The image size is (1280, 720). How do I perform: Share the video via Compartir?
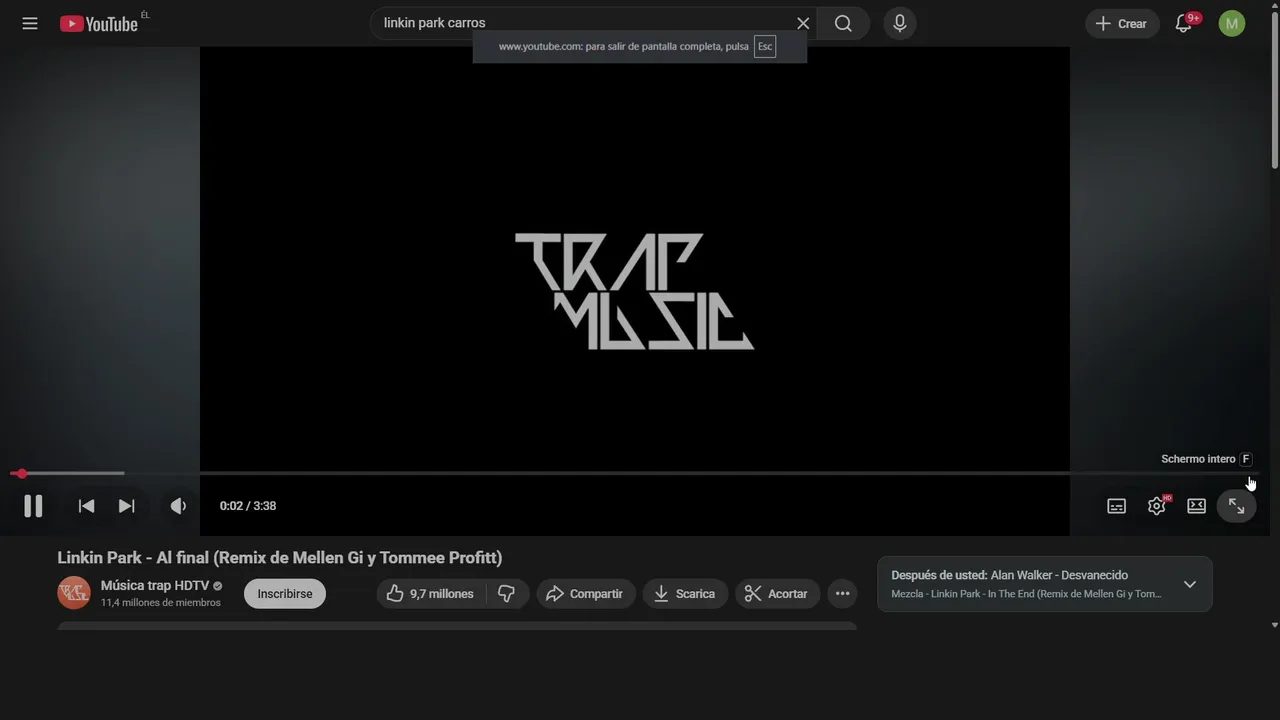pos(585,594)
